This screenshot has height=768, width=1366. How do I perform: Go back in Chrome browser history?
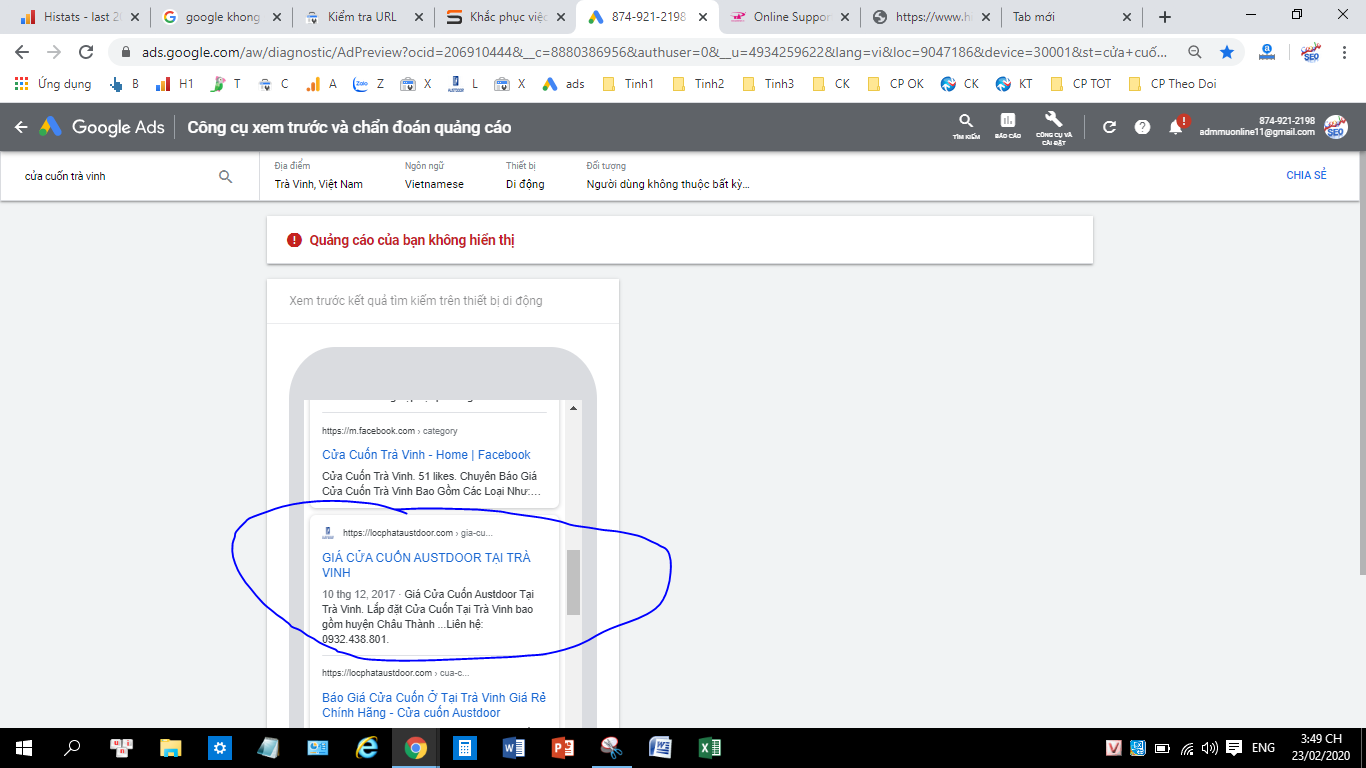(22, 52)
